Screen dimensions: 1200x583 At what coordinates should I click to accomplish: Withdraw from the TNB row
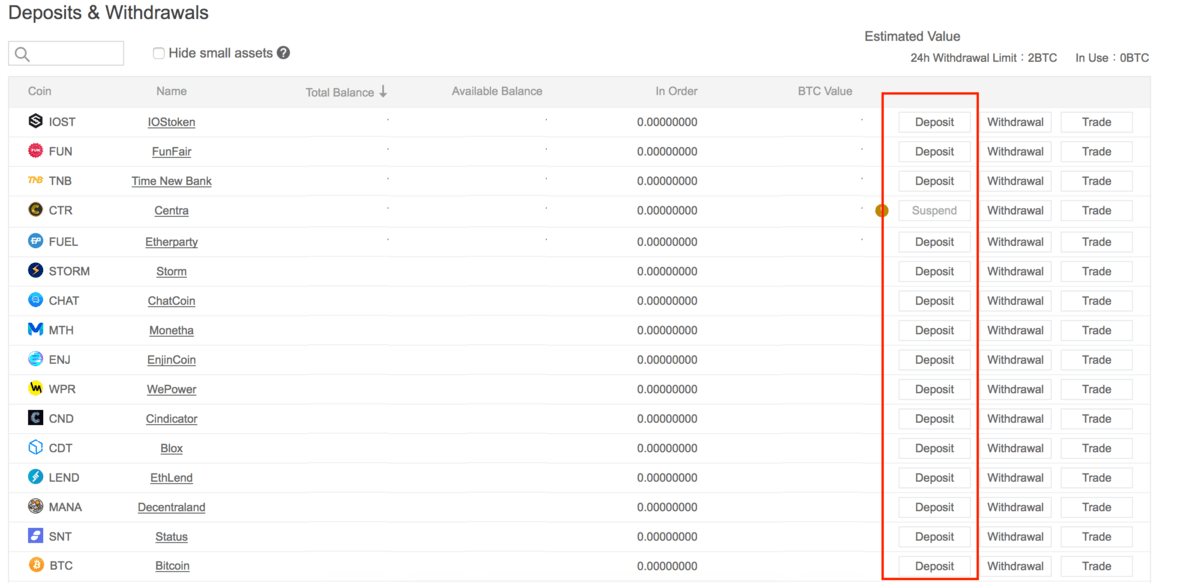[1016, 181]
